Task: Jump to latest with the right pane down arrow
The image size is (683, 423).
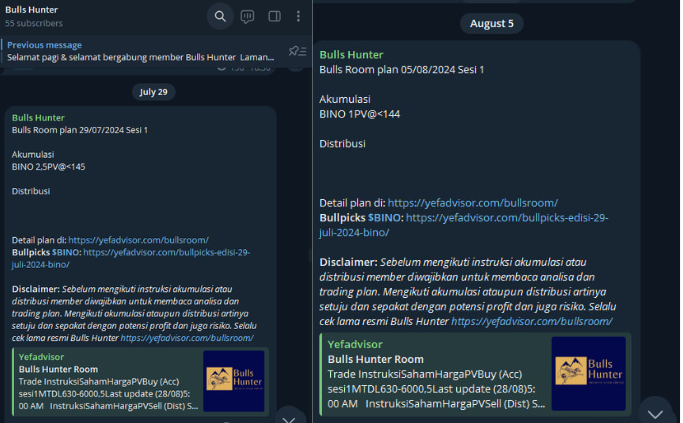Action: click(x=655, y=412)
